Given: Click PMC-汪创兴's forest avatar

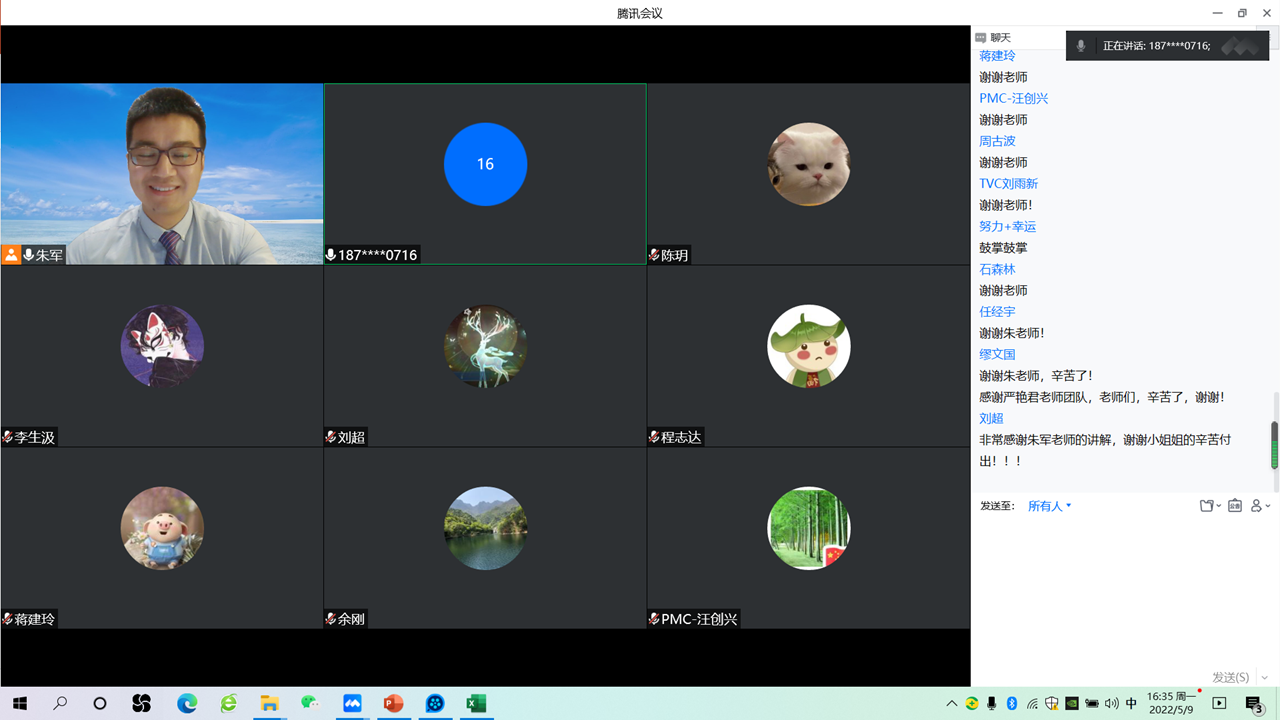Looking at the screenshot, I should [809, 528].
